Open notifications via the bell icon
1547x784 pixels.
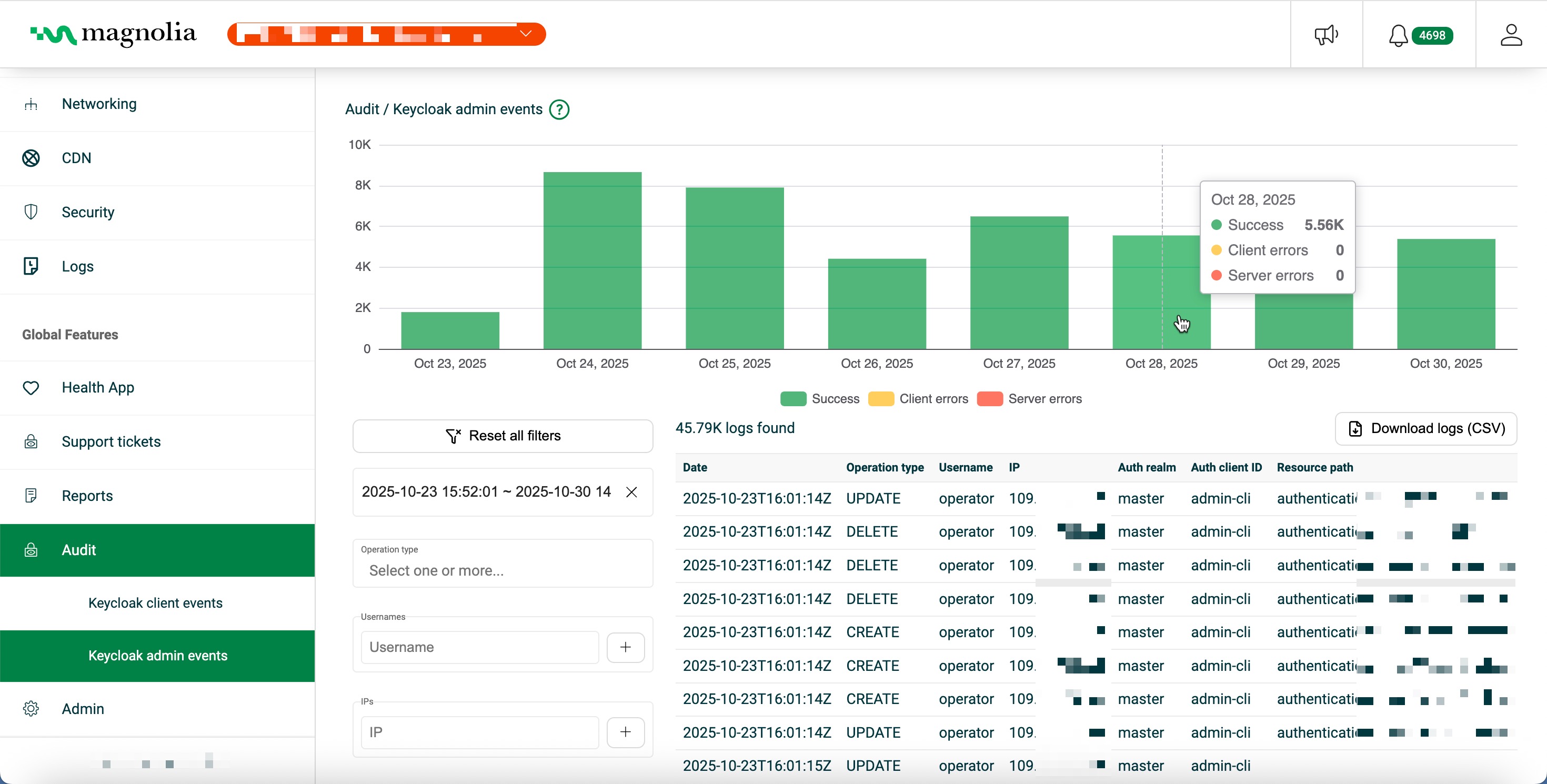point(1398,34)
